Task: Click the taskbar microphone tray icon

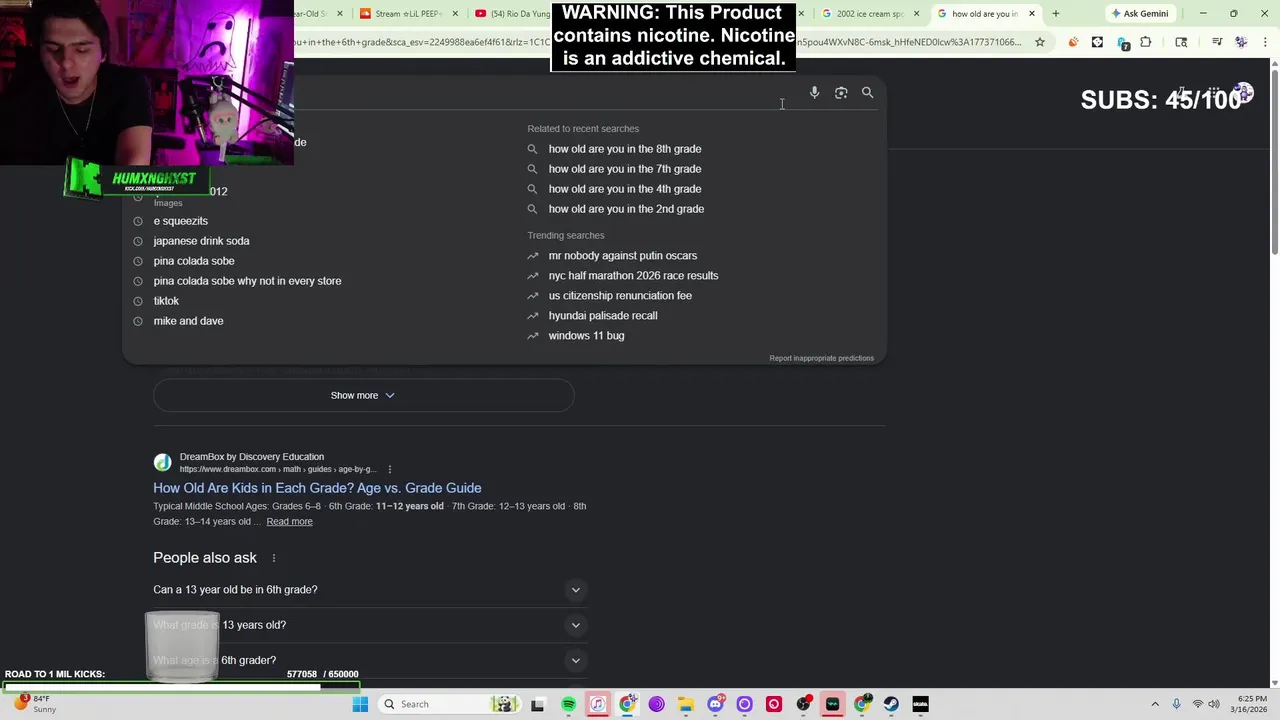Action: (x=1176, y=704)
